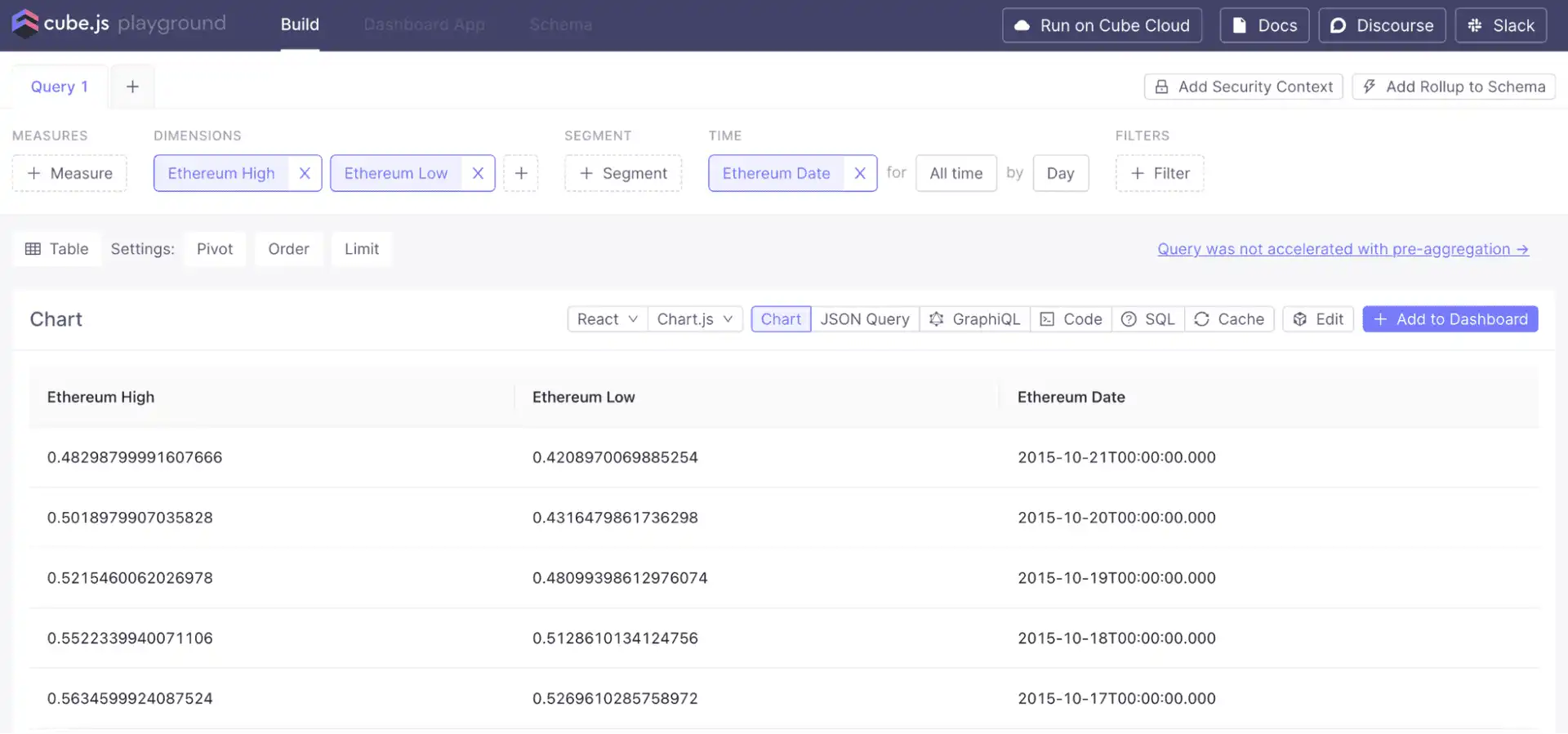View the Code tab
Image resolution: width=1568 pixels, height=734 pixels.
pos(1071,319)
